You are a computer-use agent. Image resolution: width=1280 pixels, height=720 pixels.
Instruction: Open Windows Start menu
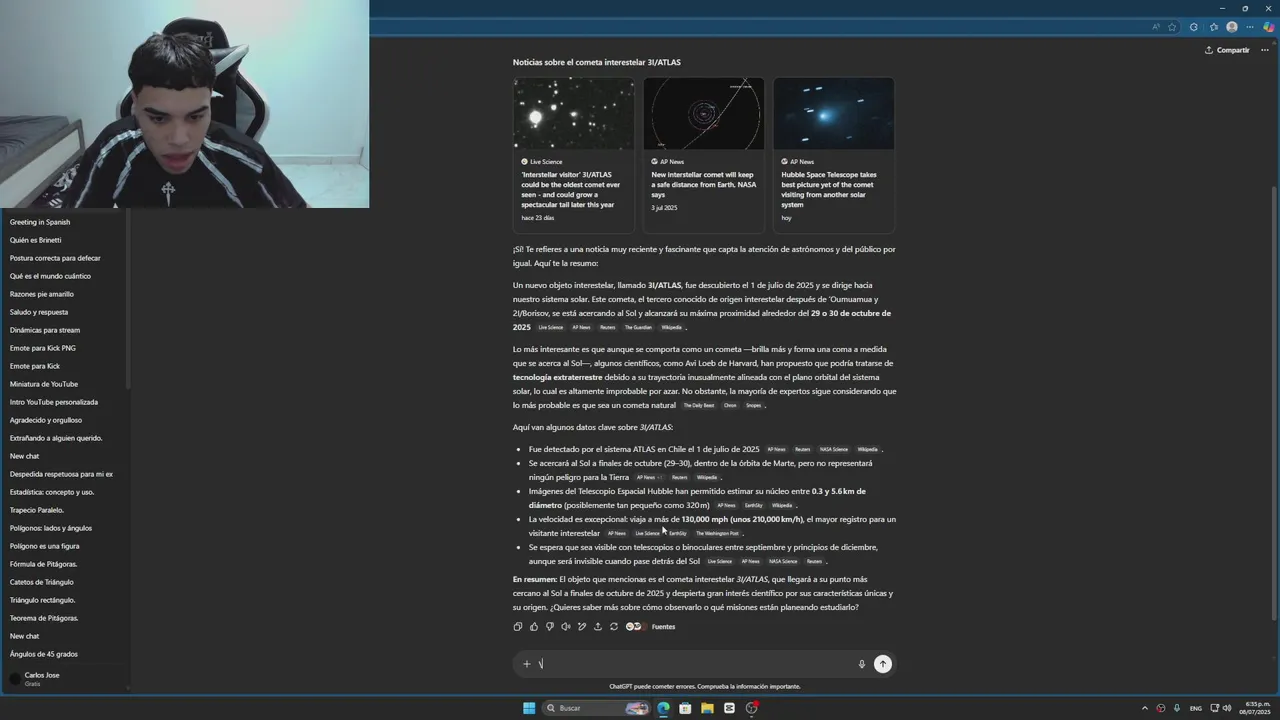tap(529, 708)
